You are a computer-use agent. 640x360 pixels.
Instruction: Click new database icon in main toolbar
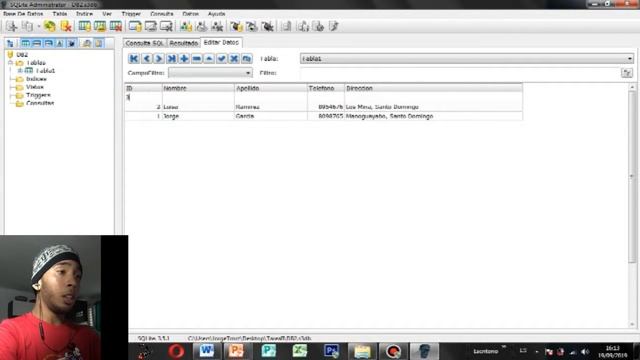point(11,27)
